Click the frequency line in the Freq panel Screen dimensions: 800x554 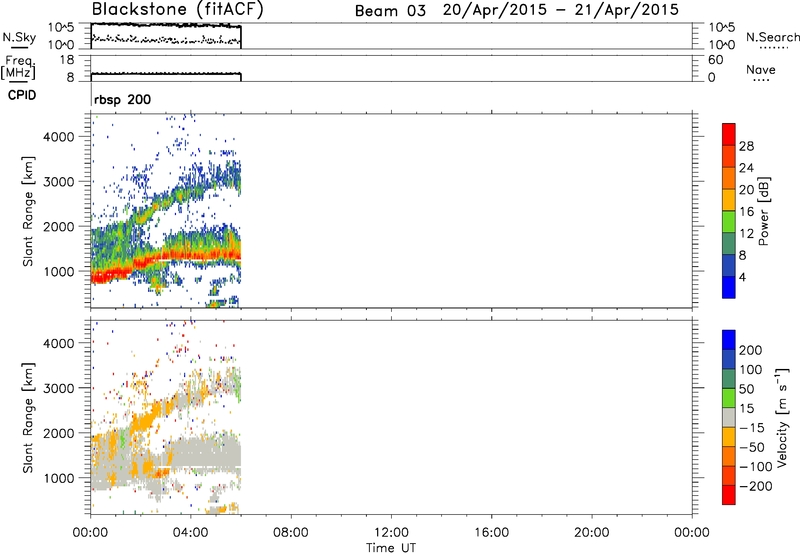166,74
